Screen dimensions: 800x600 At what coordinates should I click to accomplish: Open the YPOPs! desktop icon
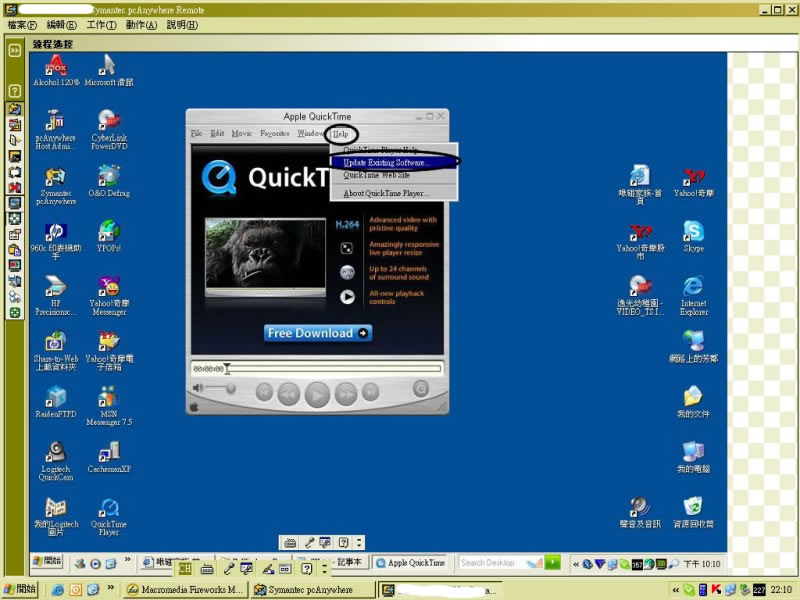coord(109,236)
